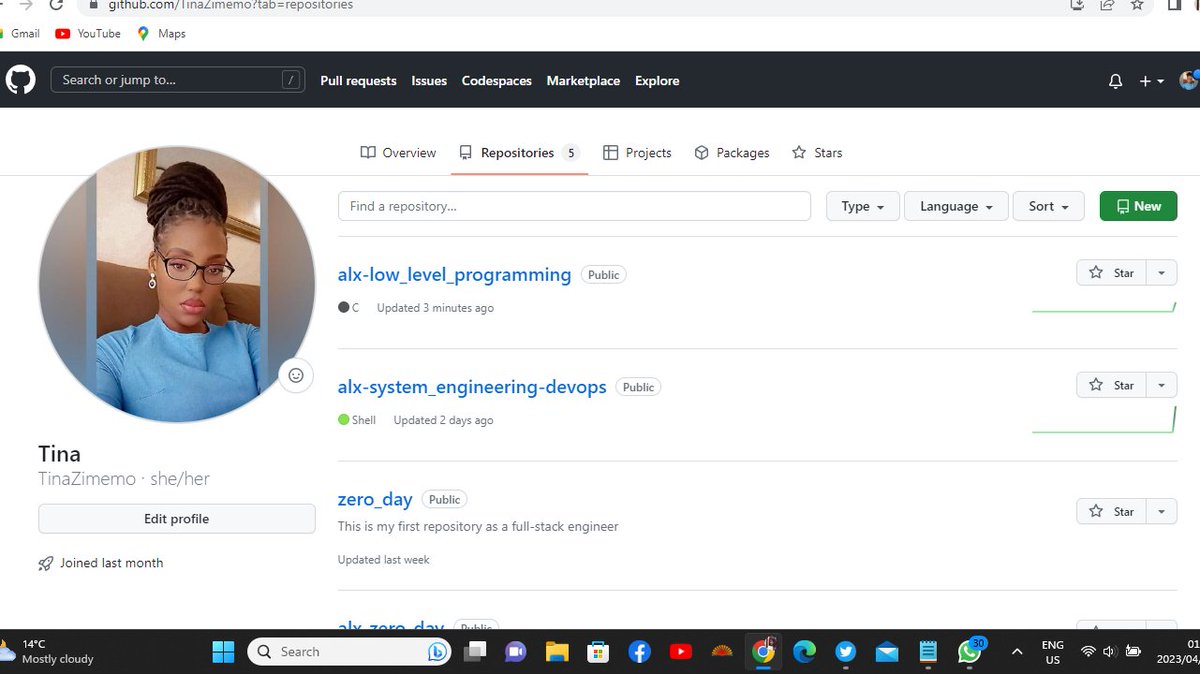Click the Public badge beside zero_day
This screenshot has height=674, width=1200.
[444, 499]
